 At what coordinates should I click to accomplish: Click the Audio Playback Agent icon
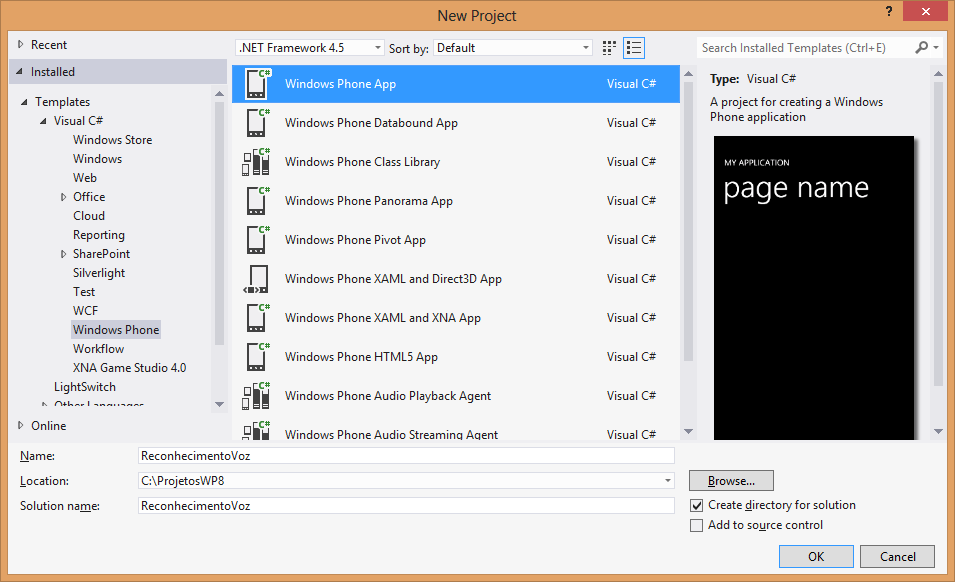point(256,396)
